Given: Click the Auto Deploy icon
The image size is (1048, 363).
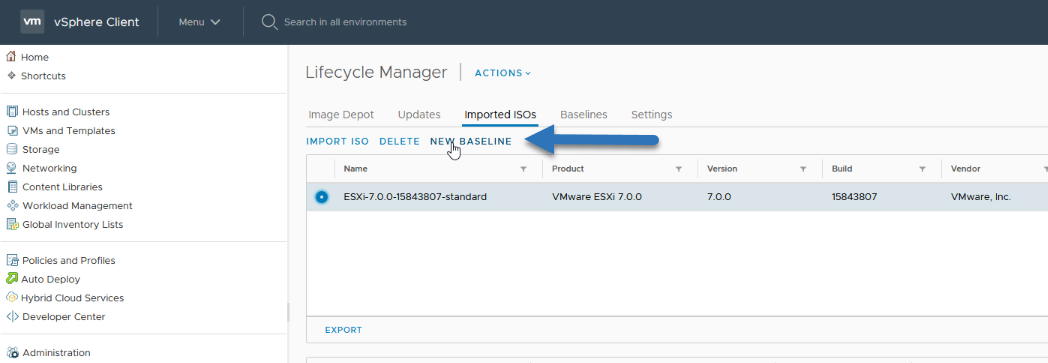Looking at the screenshot, I should (11, 279).
